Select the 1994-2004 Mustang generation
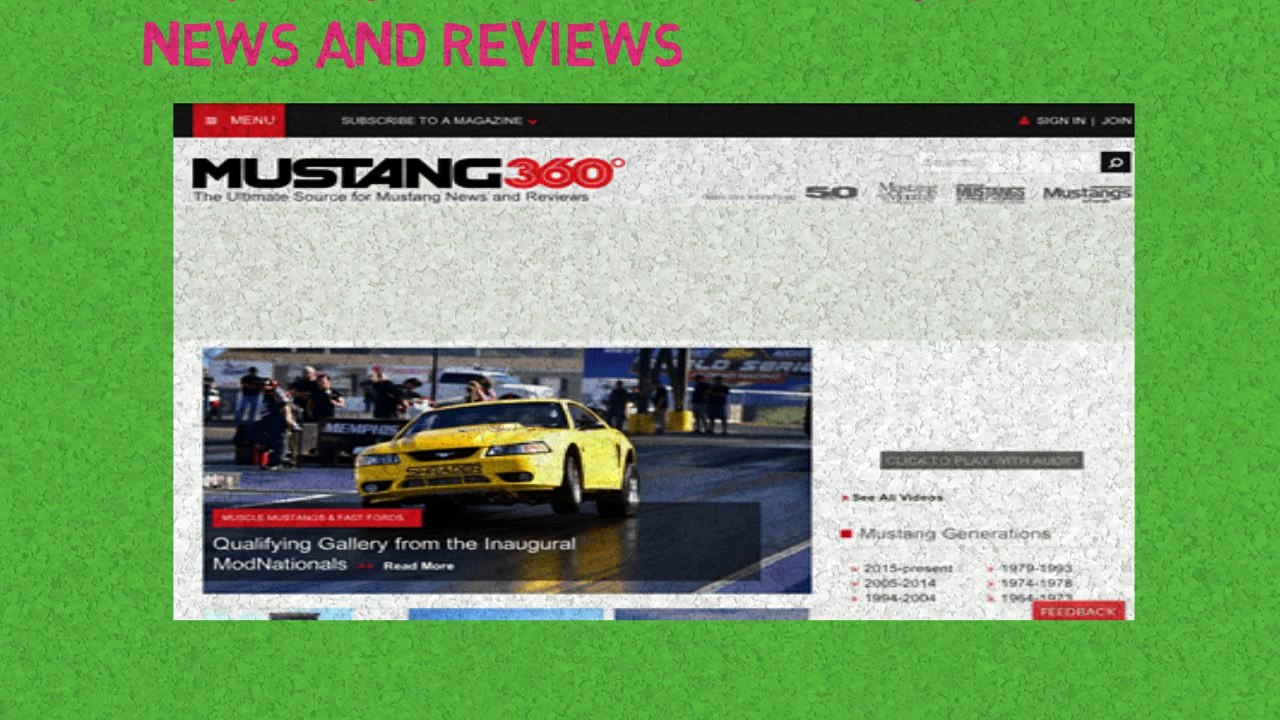The width and height of the screenshot is (1280, 720). 899,598
